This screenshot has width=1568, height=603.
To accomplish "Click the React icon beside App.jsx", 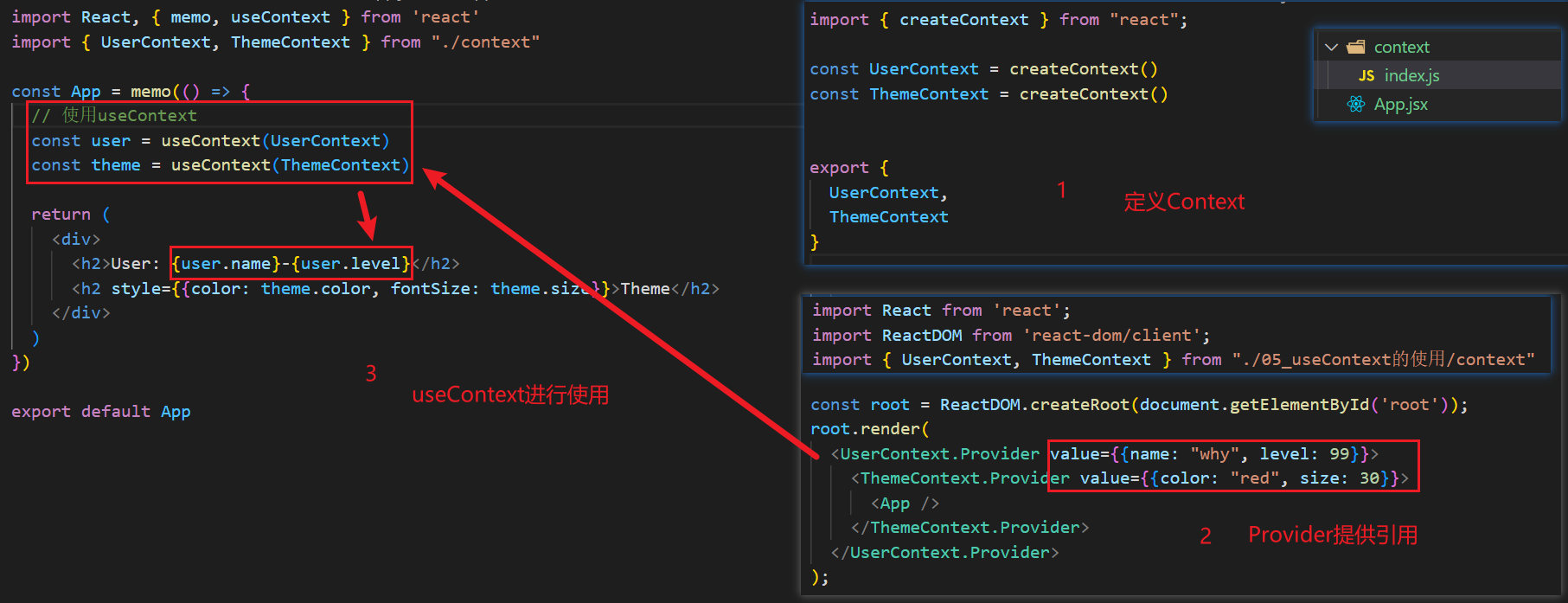I will pos(1356,104).
